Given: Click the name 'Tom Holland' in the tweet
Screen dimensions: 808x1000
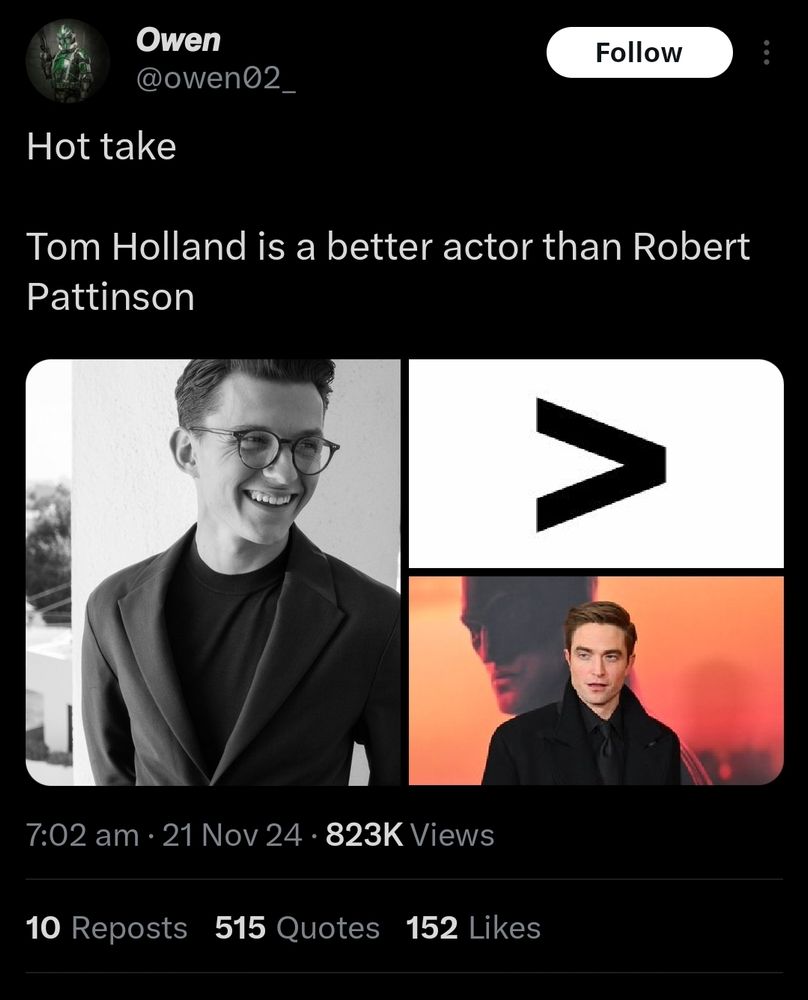Looking at the screenshot, I should (x=136, y=247).
